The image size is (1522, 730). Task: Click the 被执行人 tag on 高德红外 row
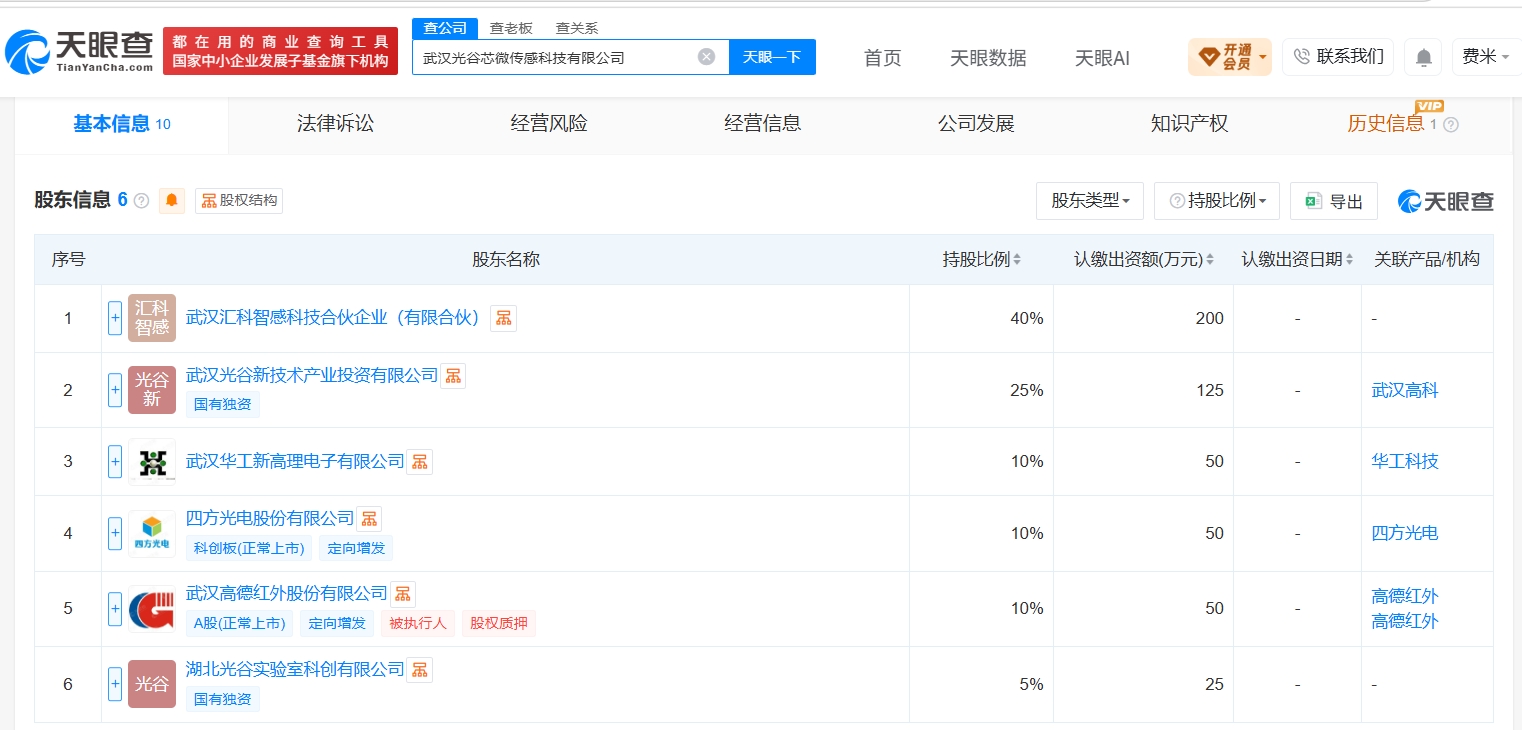(x=418, y=624)
